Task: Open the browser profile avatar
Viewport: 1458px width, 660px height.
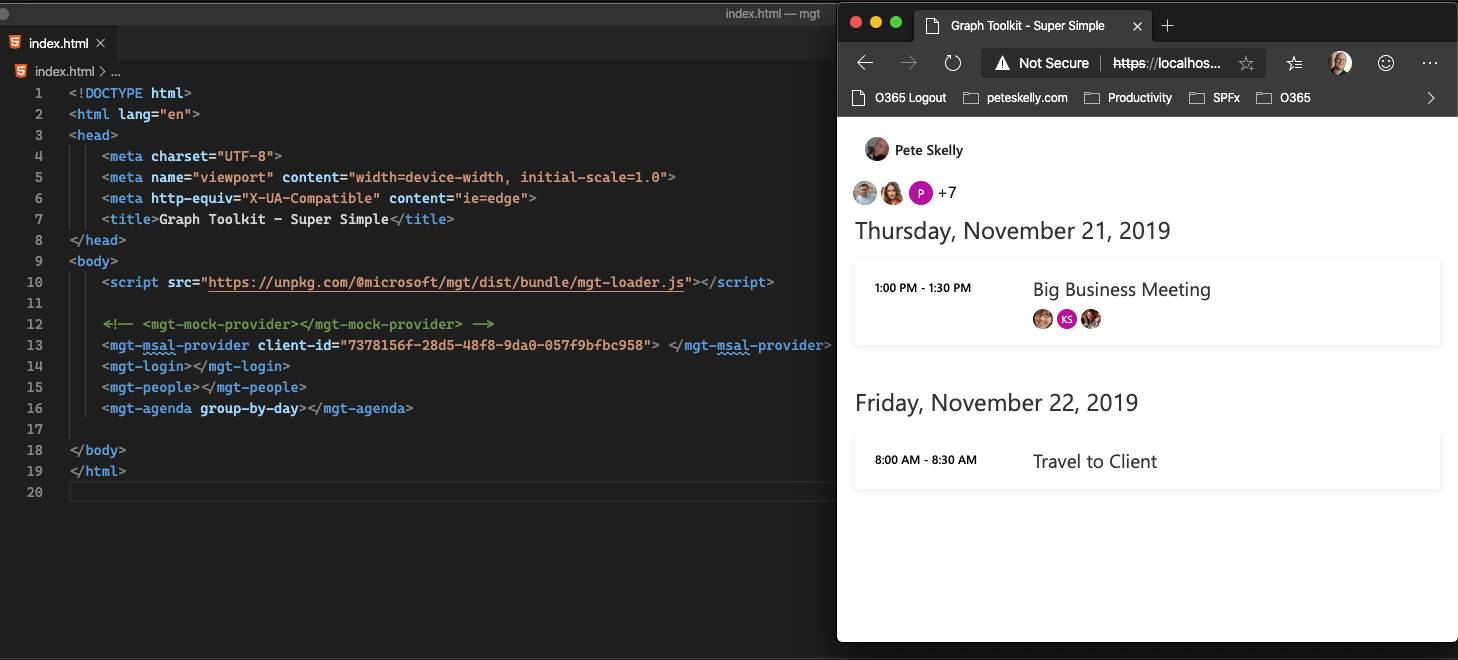Action: pos(1340,63)
